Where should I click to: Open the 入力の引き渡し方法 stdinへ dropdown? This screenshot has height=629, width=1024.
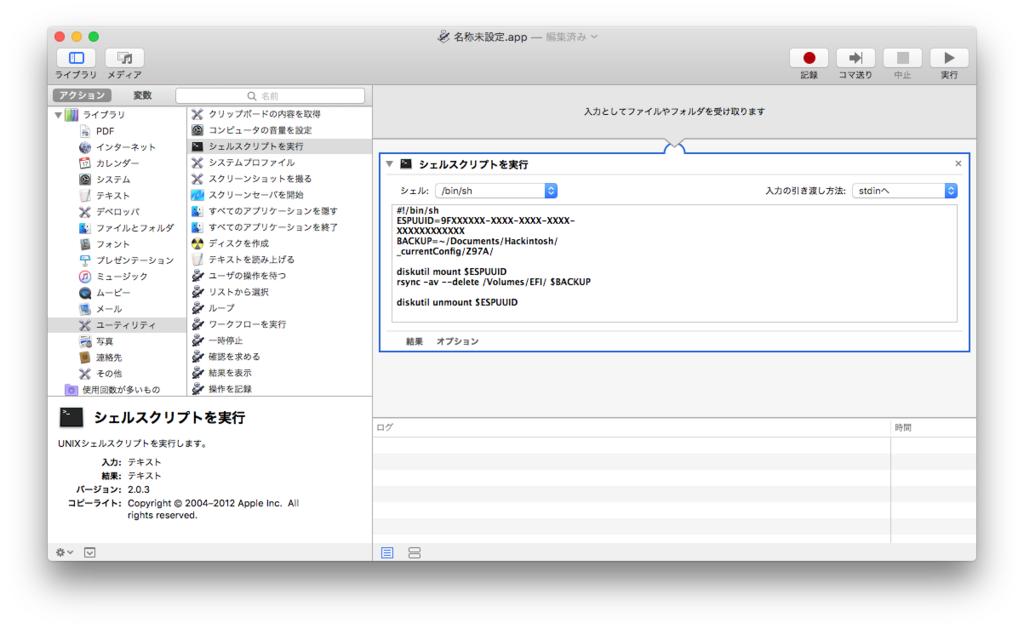pos(904,191)
